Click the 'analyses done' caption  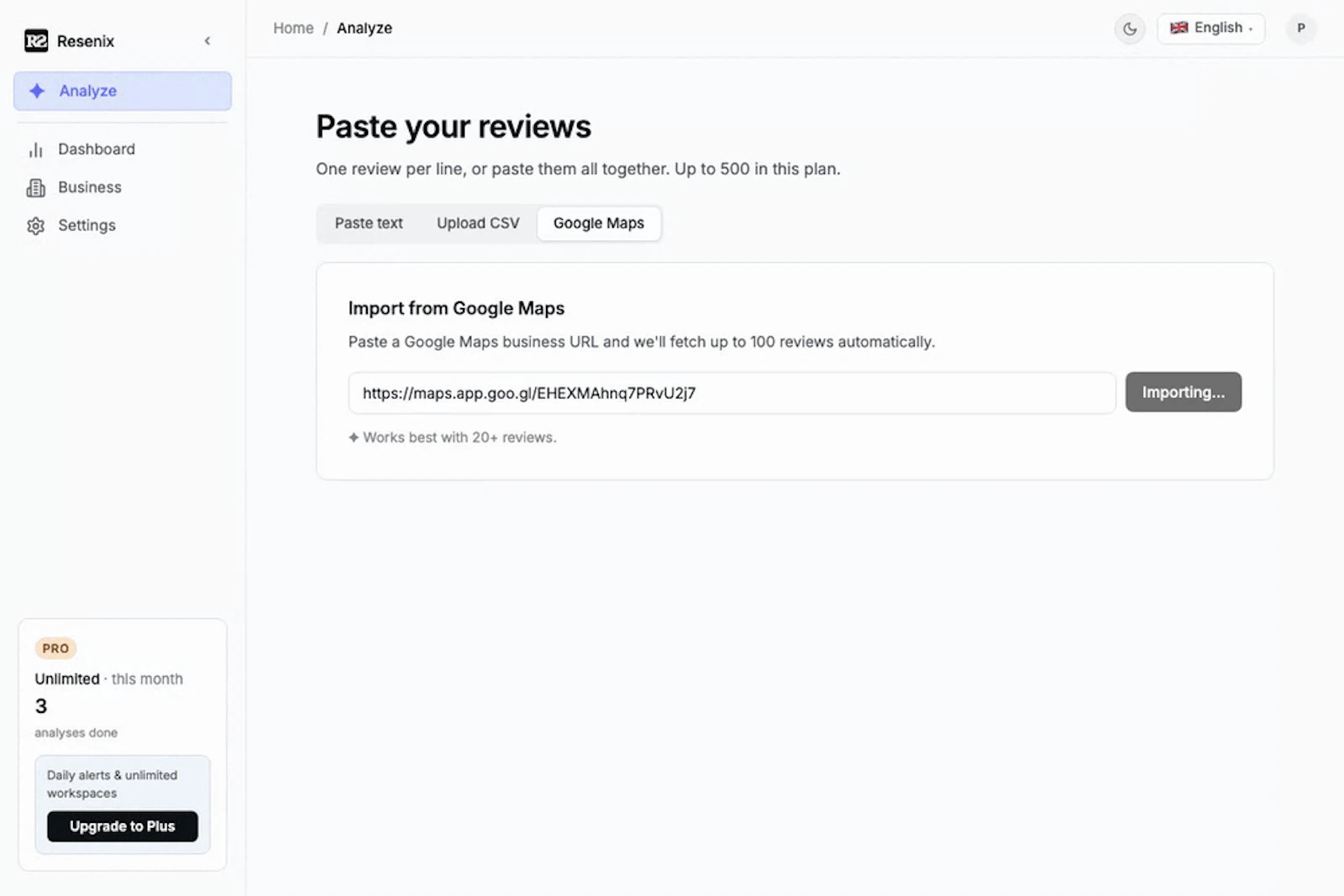76,733
